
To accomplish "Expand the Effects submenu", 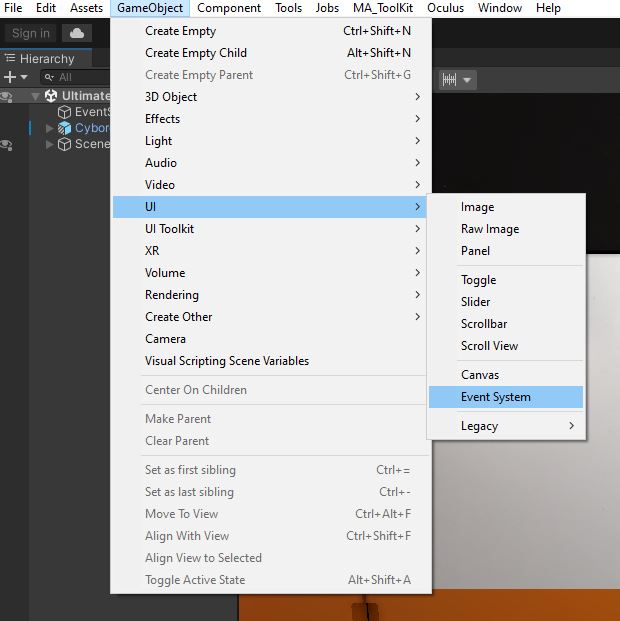I will (270, 119).
